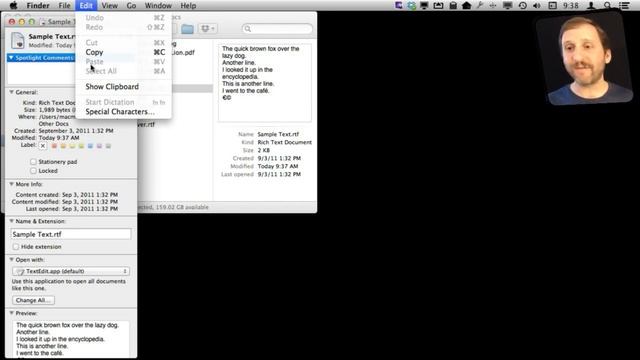Click the AirPlay display icon beside Time Machine
640x360 pixels.
pos(508,5)
